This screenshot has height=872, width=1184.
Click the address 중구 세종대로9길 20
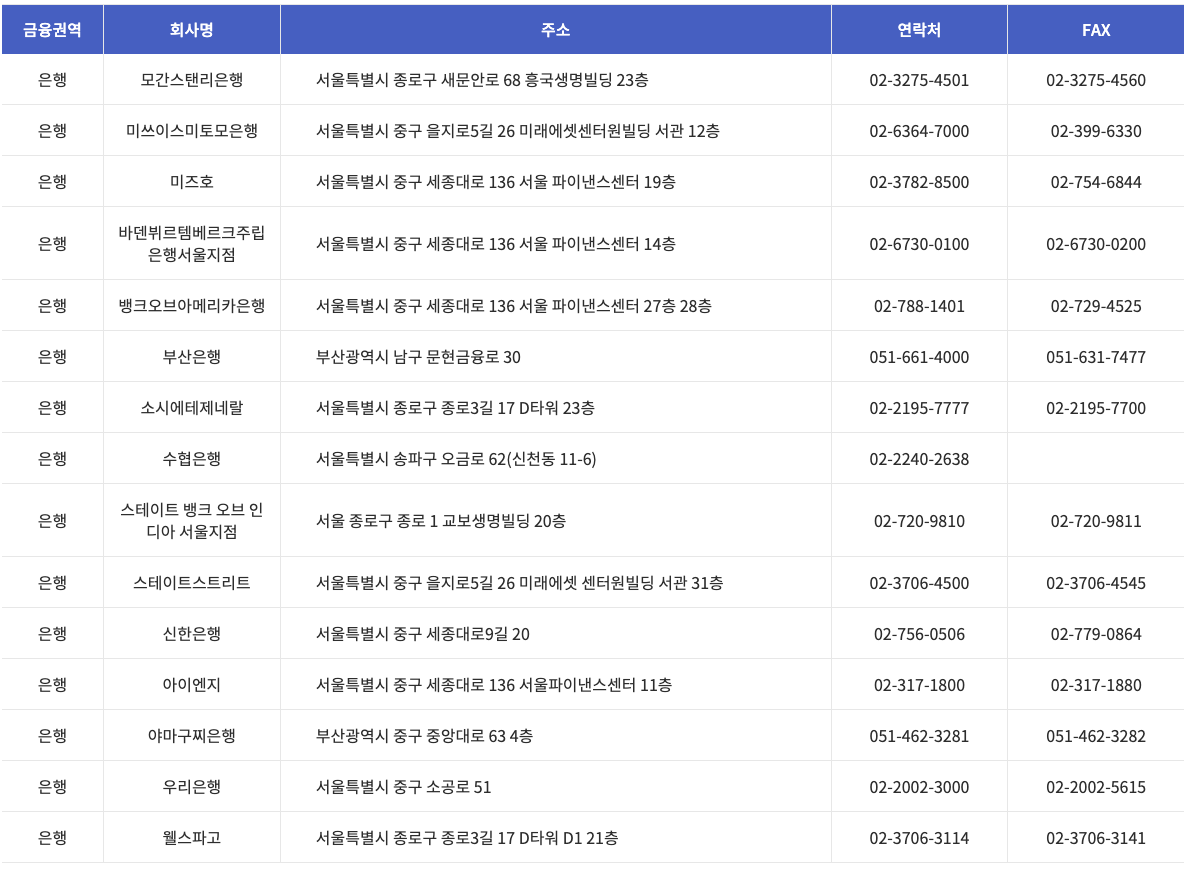[461, 633]
